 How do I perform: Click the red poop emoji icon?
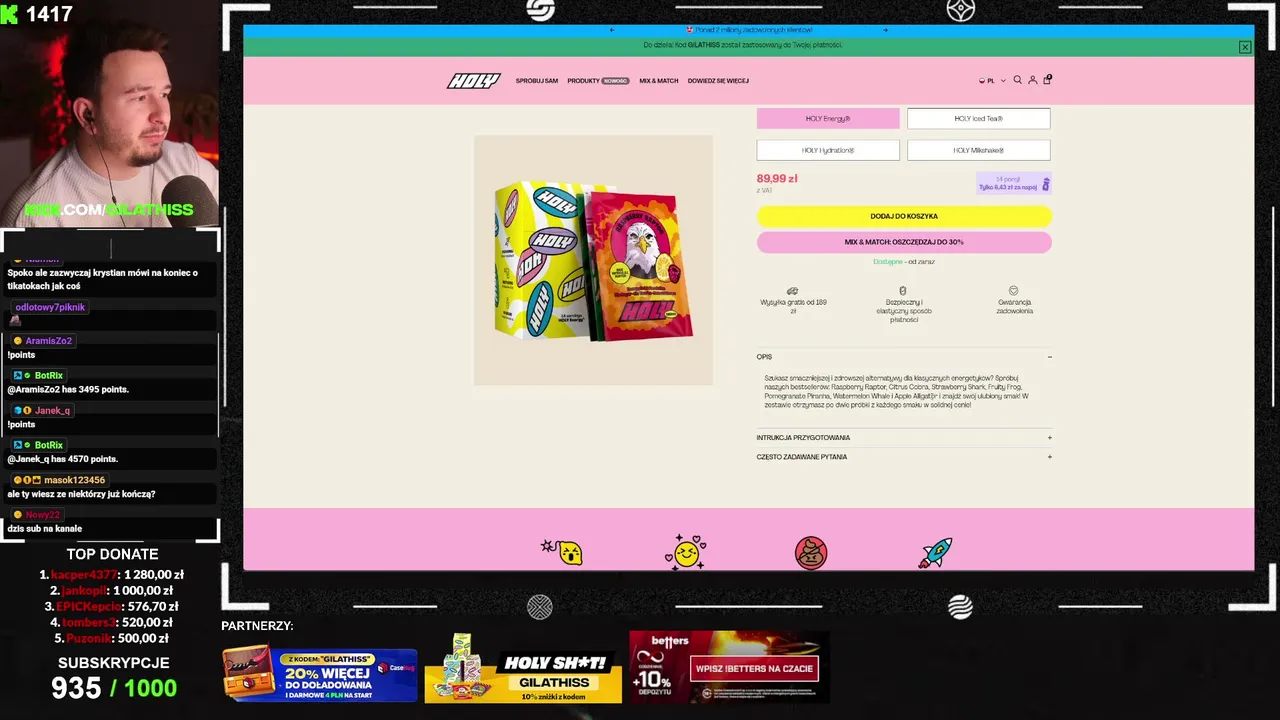coord(811,553)
